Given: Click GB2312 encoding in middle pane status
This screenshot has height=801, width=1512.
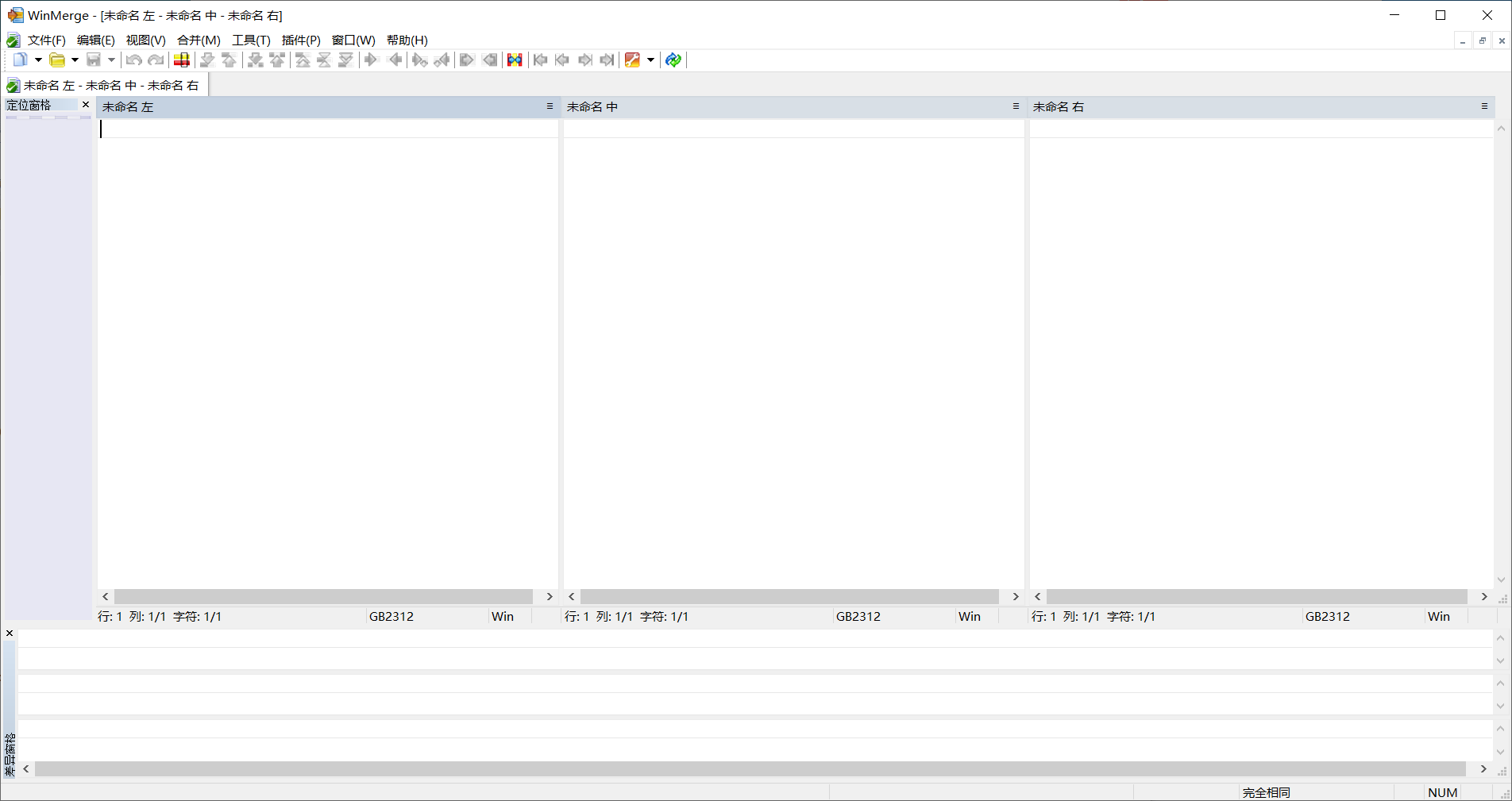Looking at the screenshot, I should coord(858,617).
